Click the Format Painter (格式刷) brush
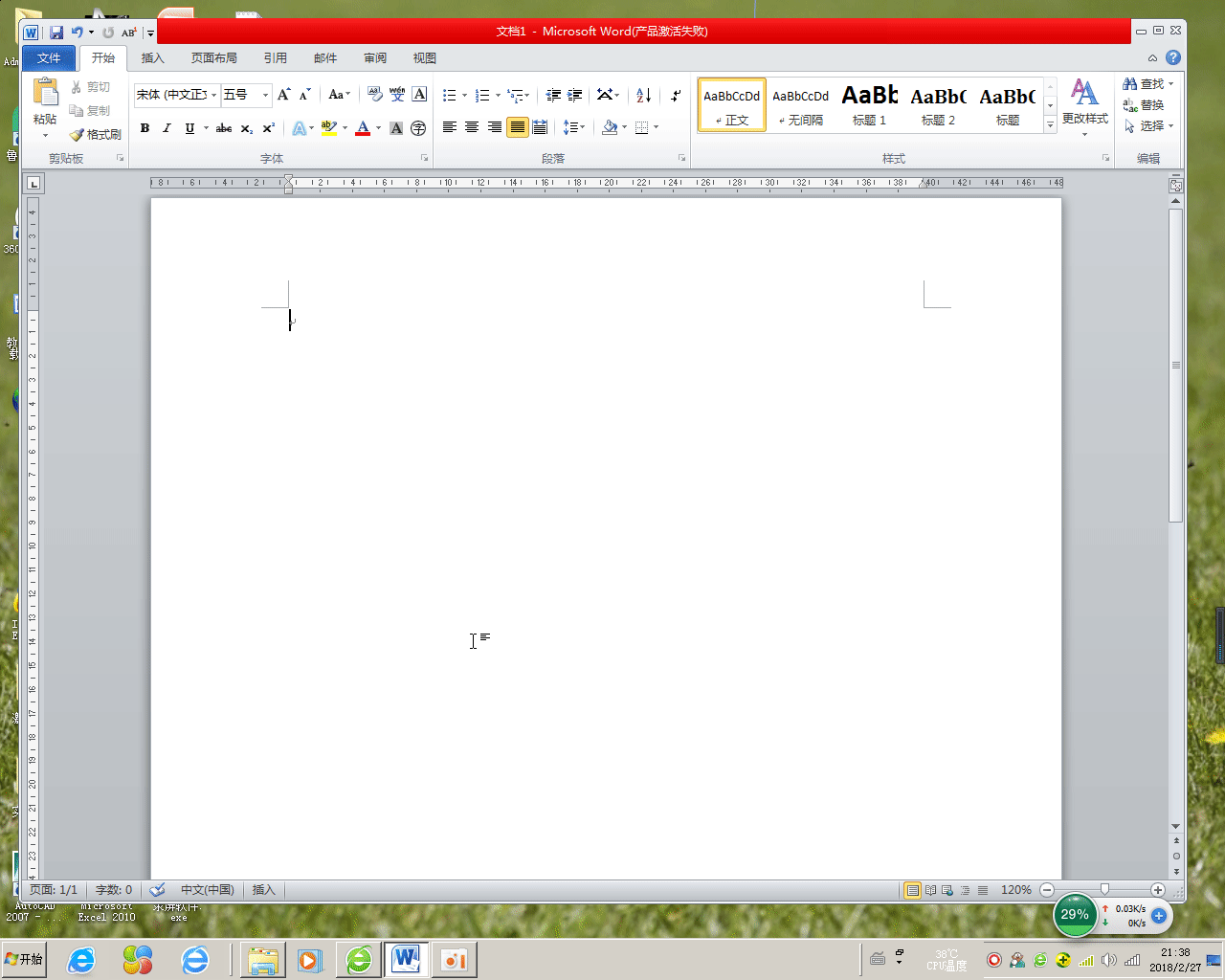The width and height of the screenshot is (1225, 980). coord(96,135)
